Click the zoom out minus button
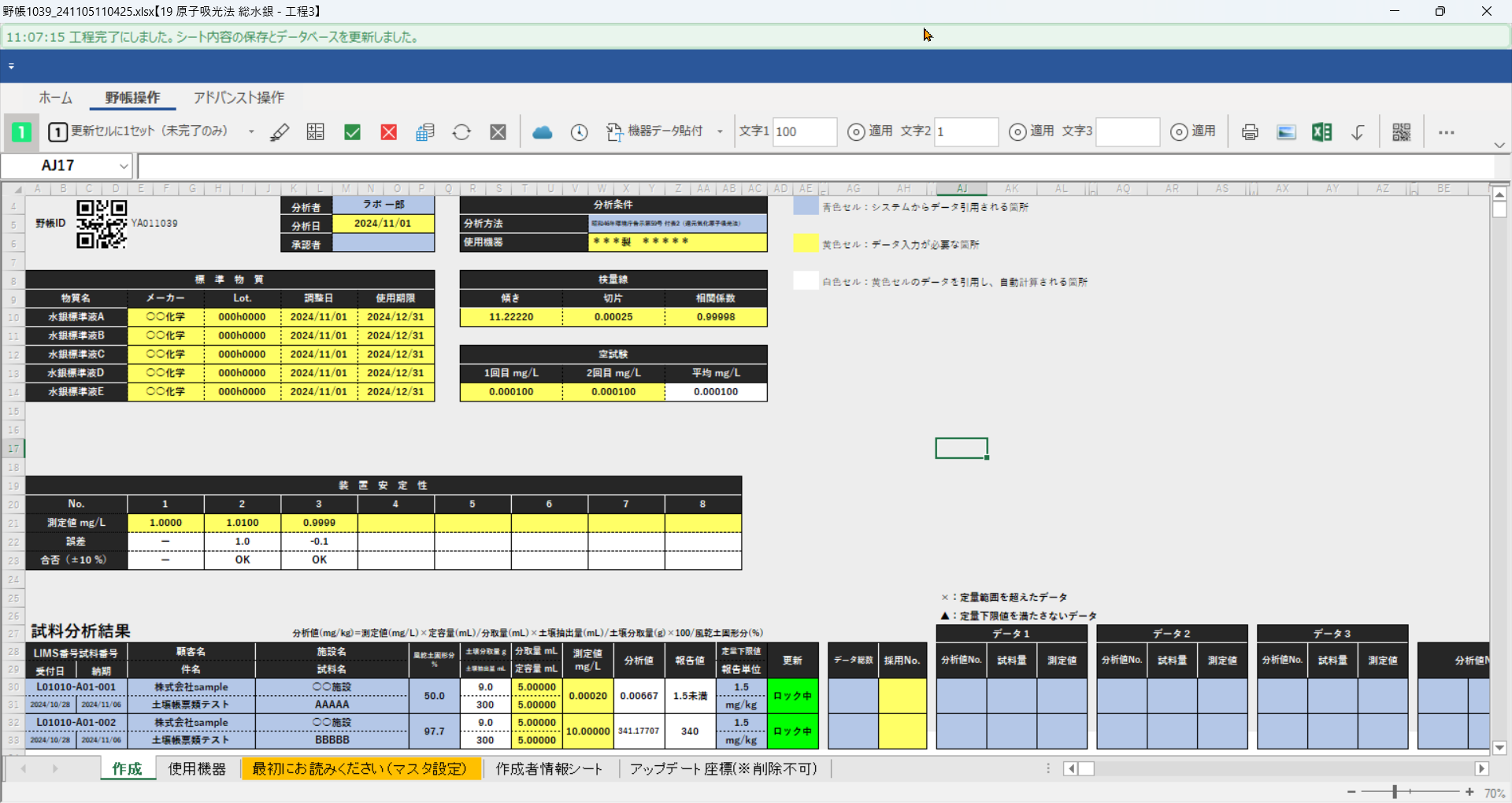Image resolution: width=1512 pixels, height=803 pixels. [1351, 792]
